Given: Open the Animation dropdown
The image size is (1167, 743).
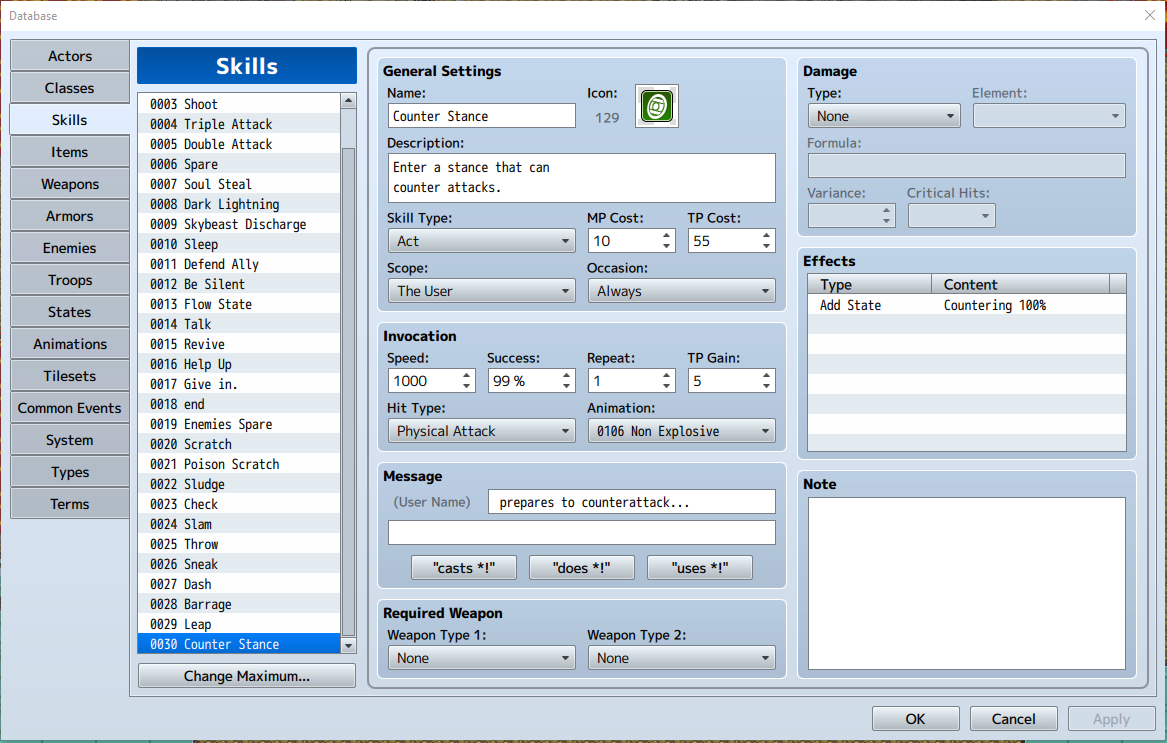Looking at the screenshot, I should pyautogui.click(x=682, y=431).
